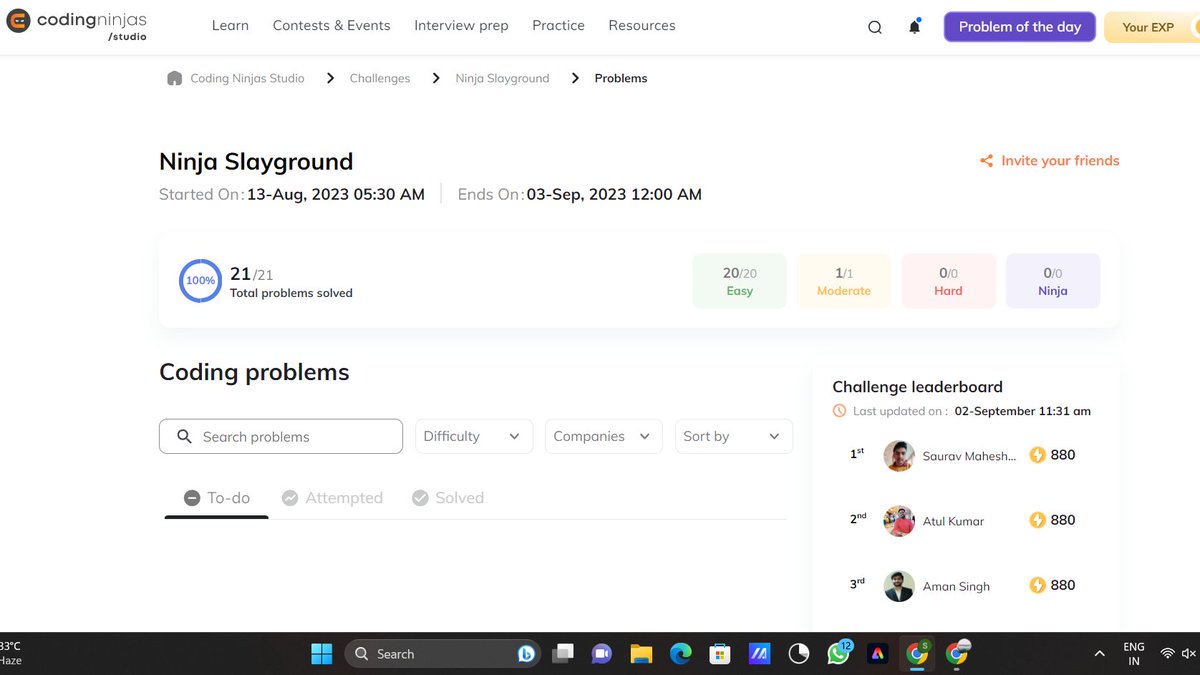The height and width of the screenshot is (675, 1200).
Task: Click the To-do tab's minus circle icon
Action: coord(192,498)
